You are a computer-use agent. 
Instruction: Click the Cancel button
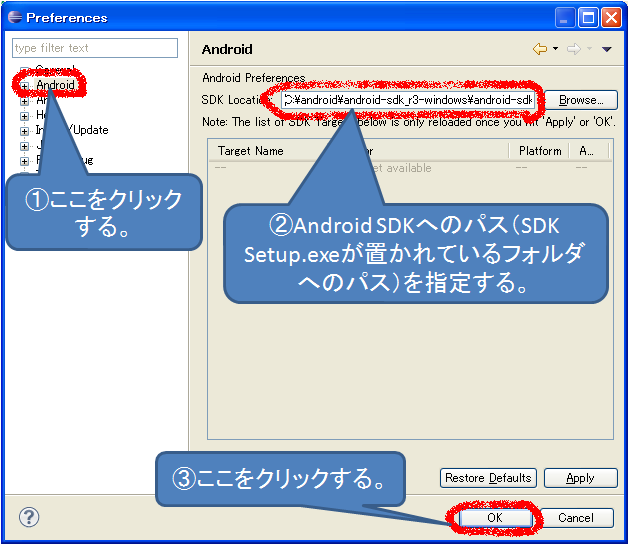pyautogui.click(x=576, y=518)
